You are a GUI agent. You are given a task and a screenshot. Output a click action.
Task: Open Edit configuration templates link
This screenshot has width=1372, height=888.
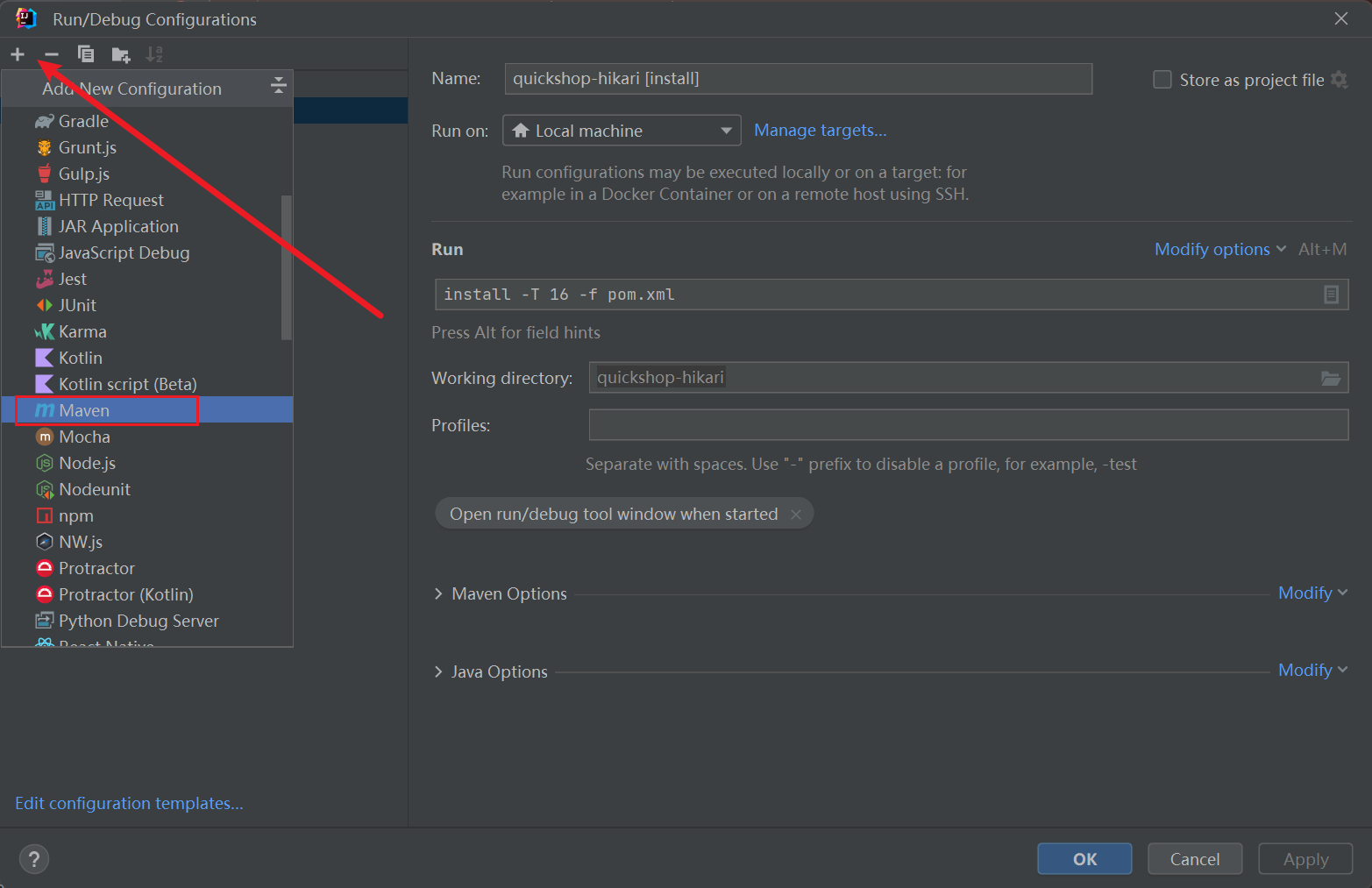click(x=129, y=803)
